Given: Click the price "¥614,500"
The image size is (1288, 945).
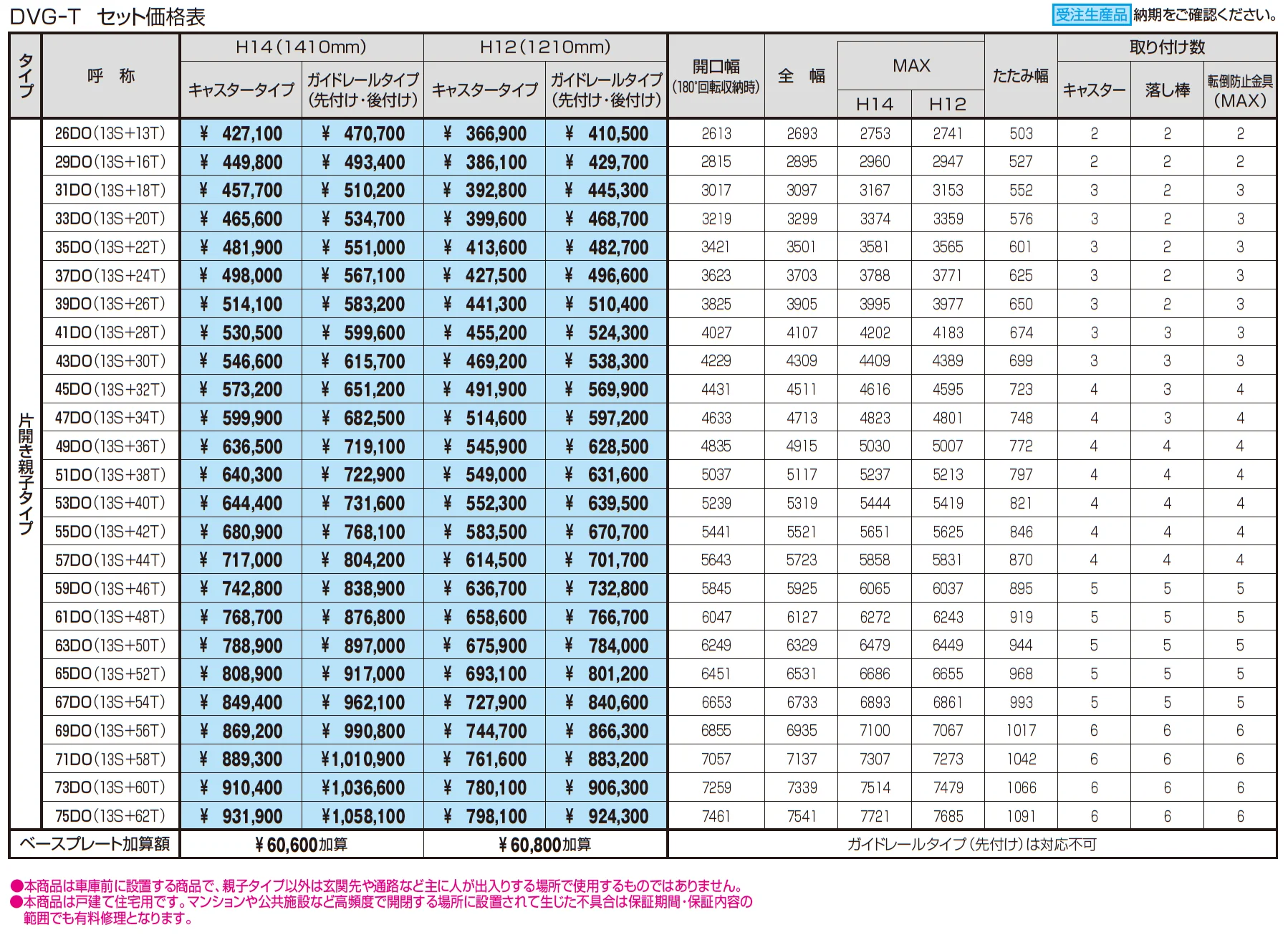Looking at the screenshot, I should click(485, 560).
